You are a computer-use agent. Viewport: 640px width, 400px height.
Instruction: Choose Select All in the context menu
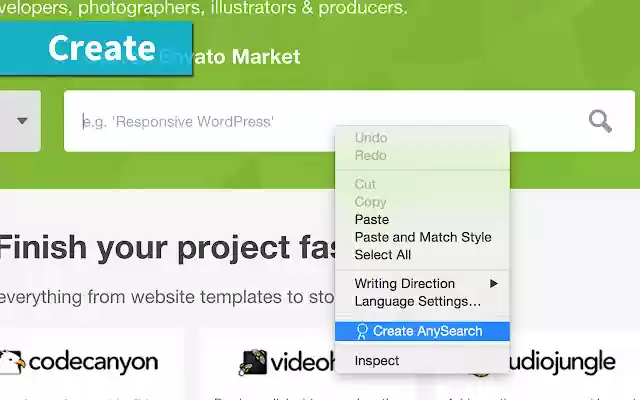click(382, 255)
